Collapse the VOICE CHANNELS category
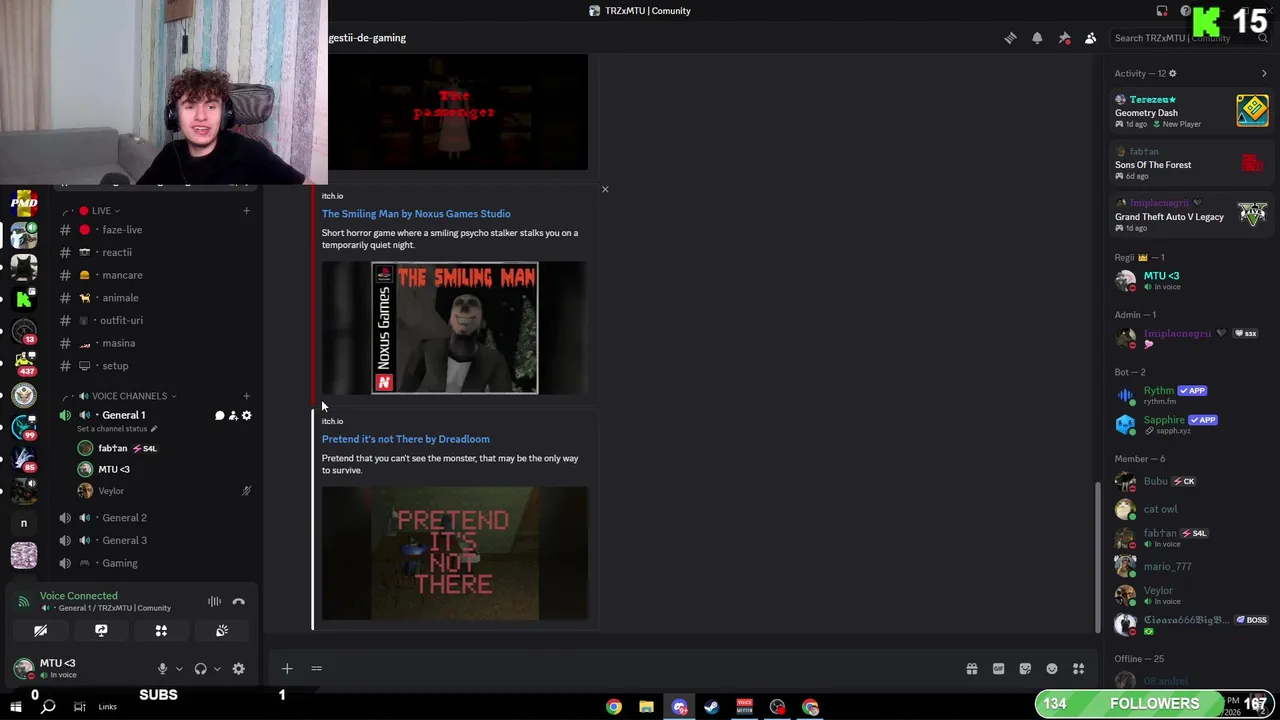The height and width of the screenshot is (720, 1280). (x=127, y=396)
